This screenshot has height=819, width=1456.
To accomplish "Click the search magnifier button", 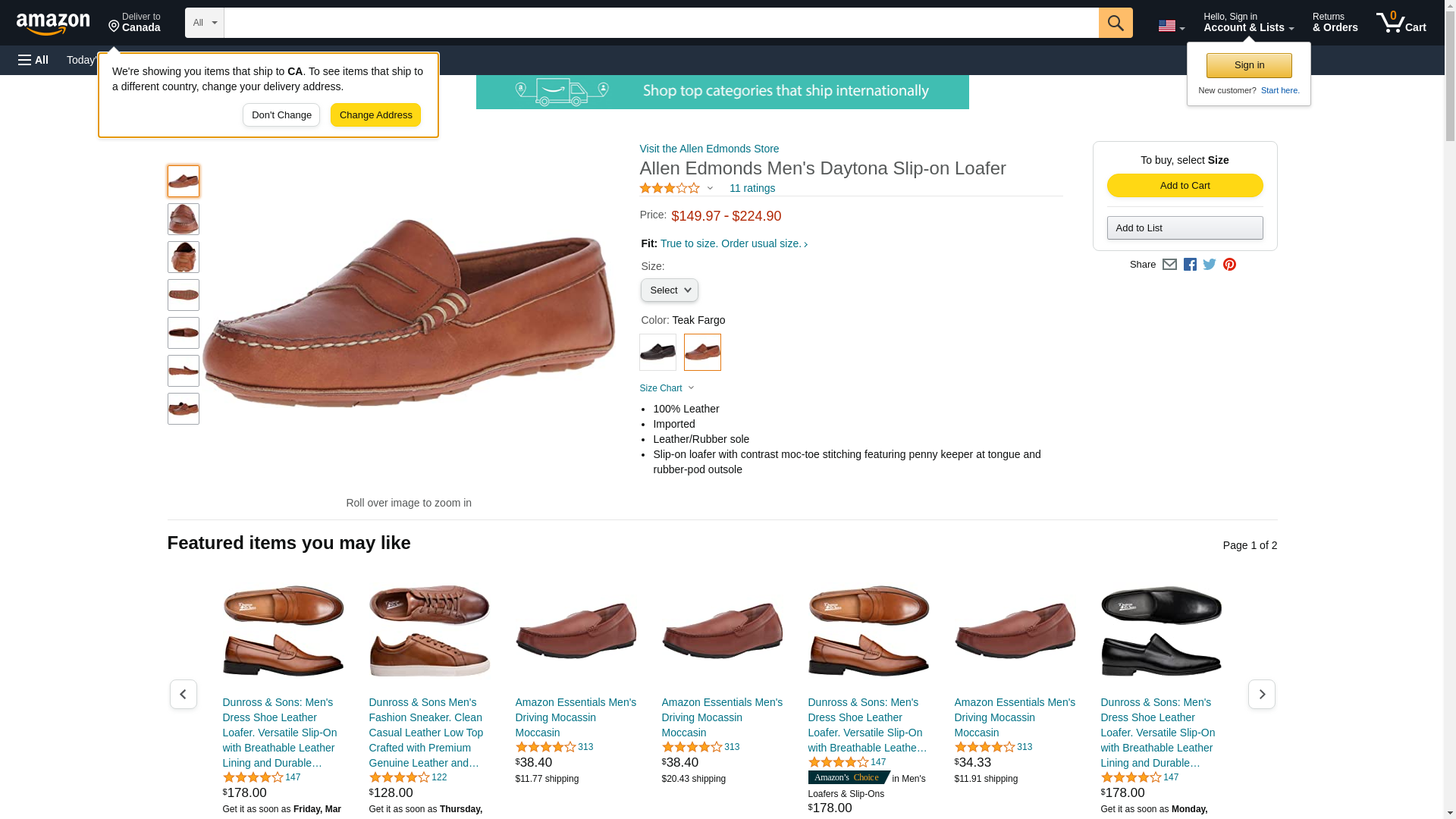I will pyautogui.click(x=1116, y=23).
